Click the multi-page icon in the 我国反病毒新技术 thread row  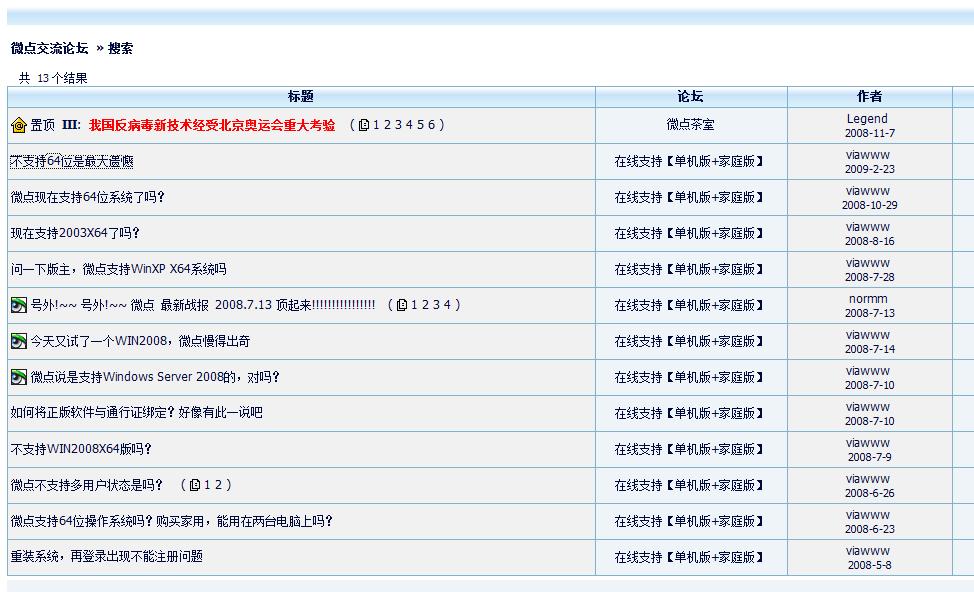364,125
